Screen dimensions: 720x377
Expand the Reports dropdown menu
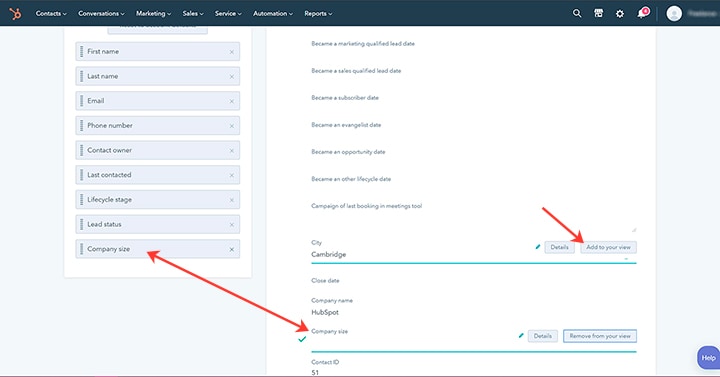(318, 14)
